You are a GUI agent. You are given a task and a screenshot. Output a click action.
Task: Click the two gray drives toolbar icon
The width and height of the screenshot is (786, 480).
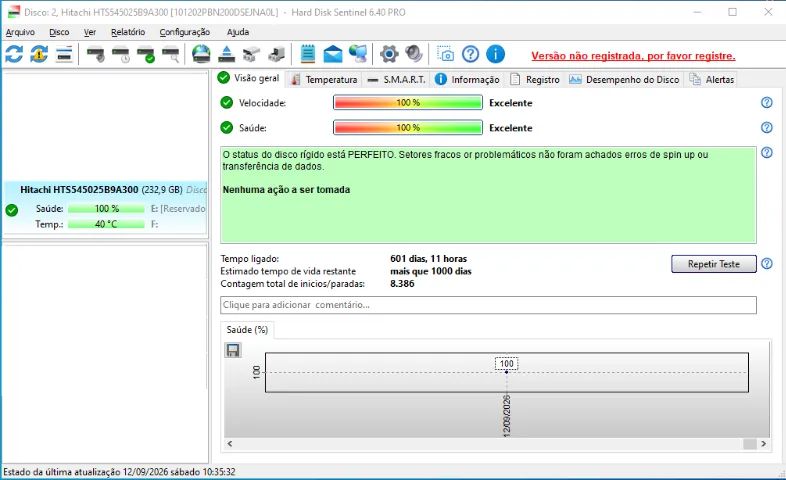coord(252,54)
